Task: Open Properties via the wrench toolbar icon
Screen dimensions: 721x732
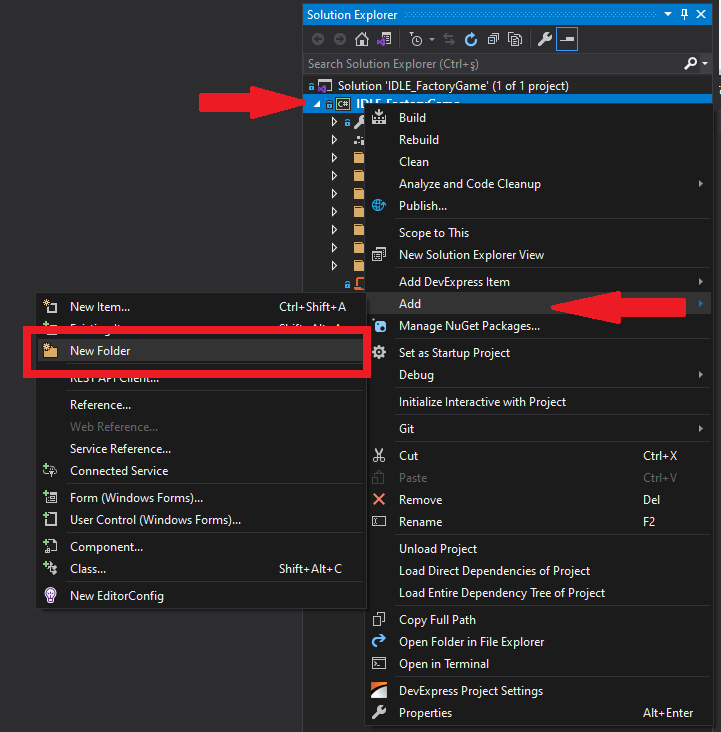Action: pyautogui.click(x=545, y=40)
